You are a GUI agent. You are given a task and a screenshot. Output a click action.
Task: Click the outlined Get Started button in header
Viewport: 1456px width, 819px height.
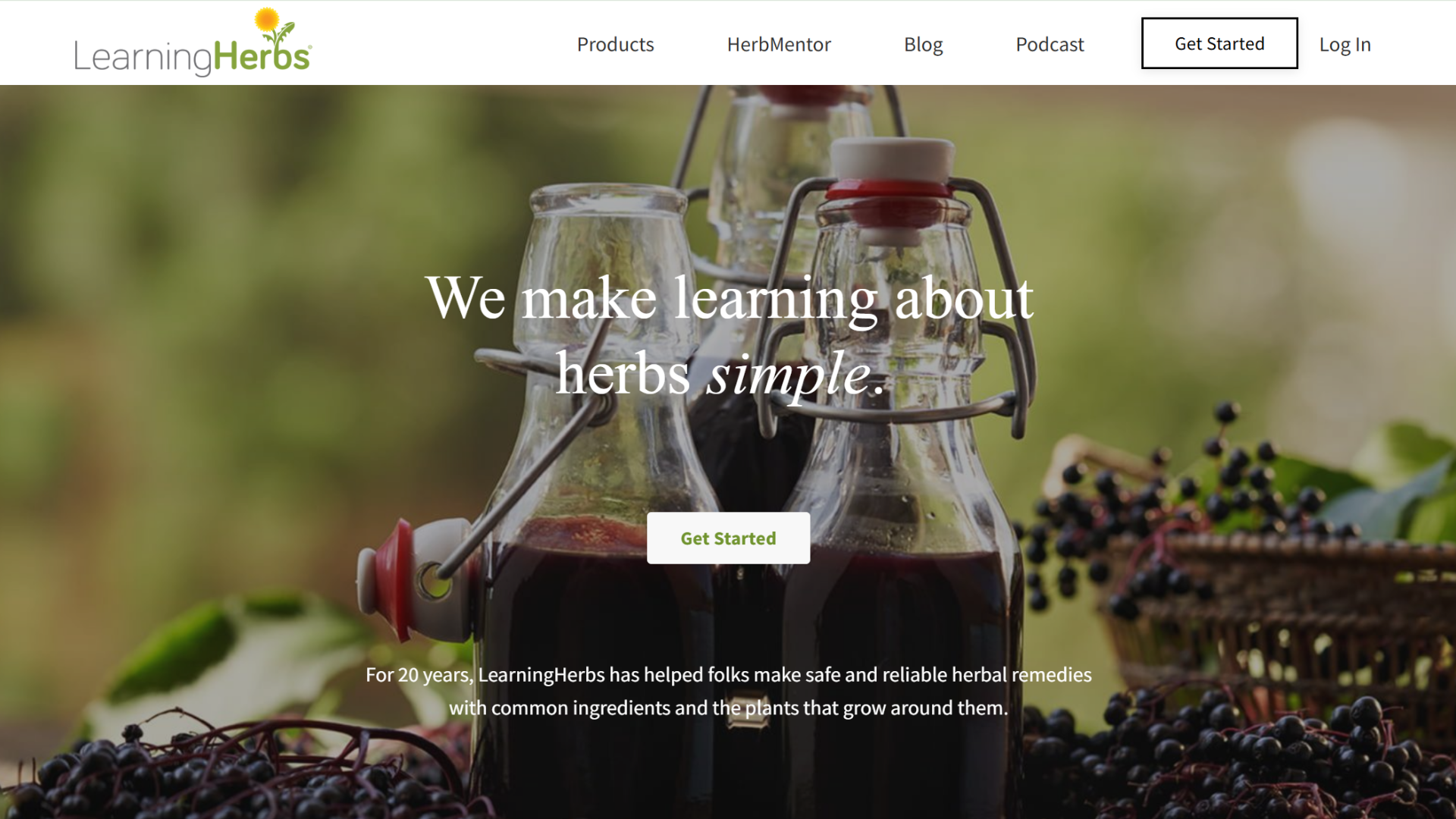1219,43
